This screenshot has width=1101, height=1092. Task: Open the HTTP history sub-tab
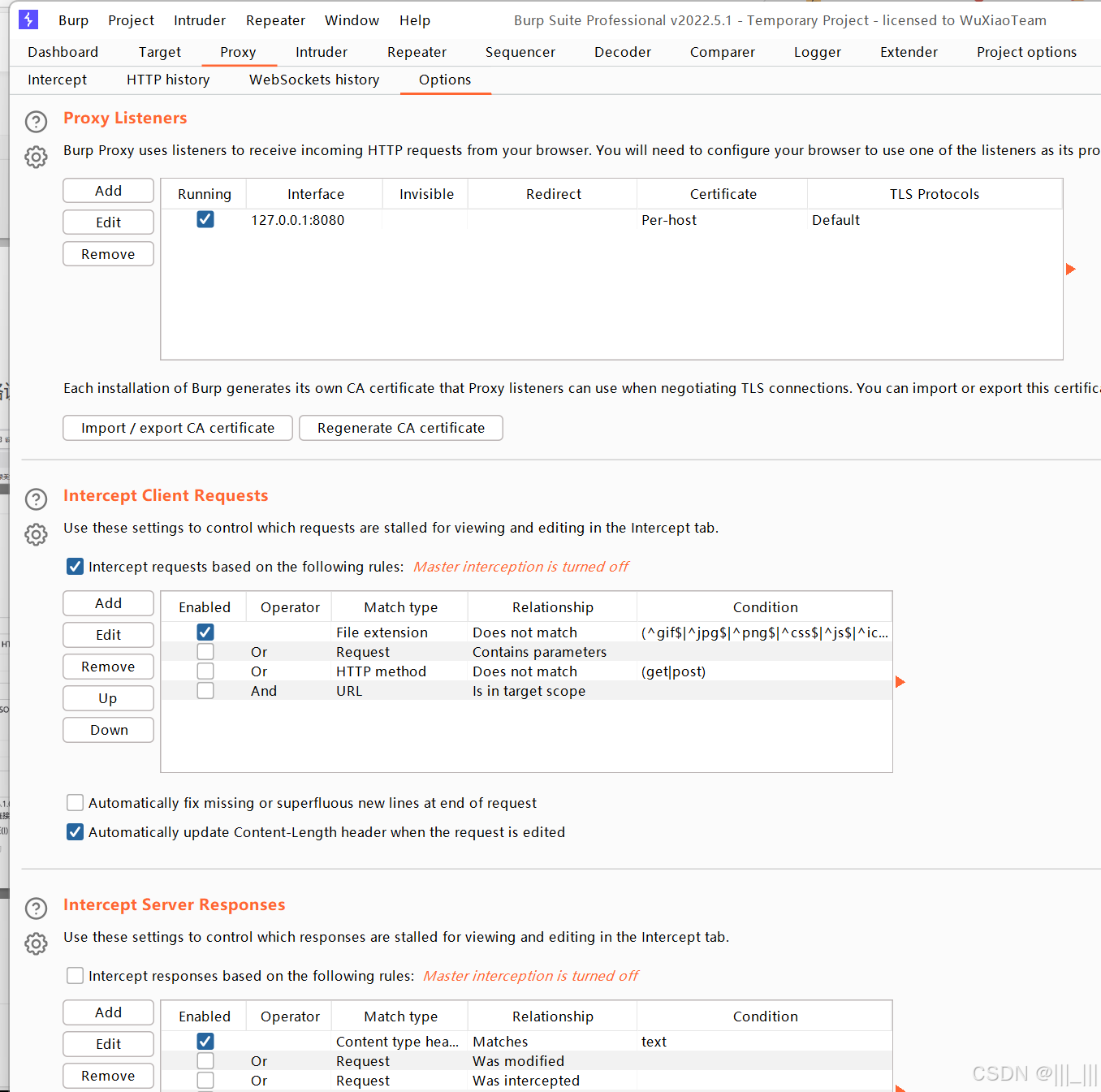(168, 80)
